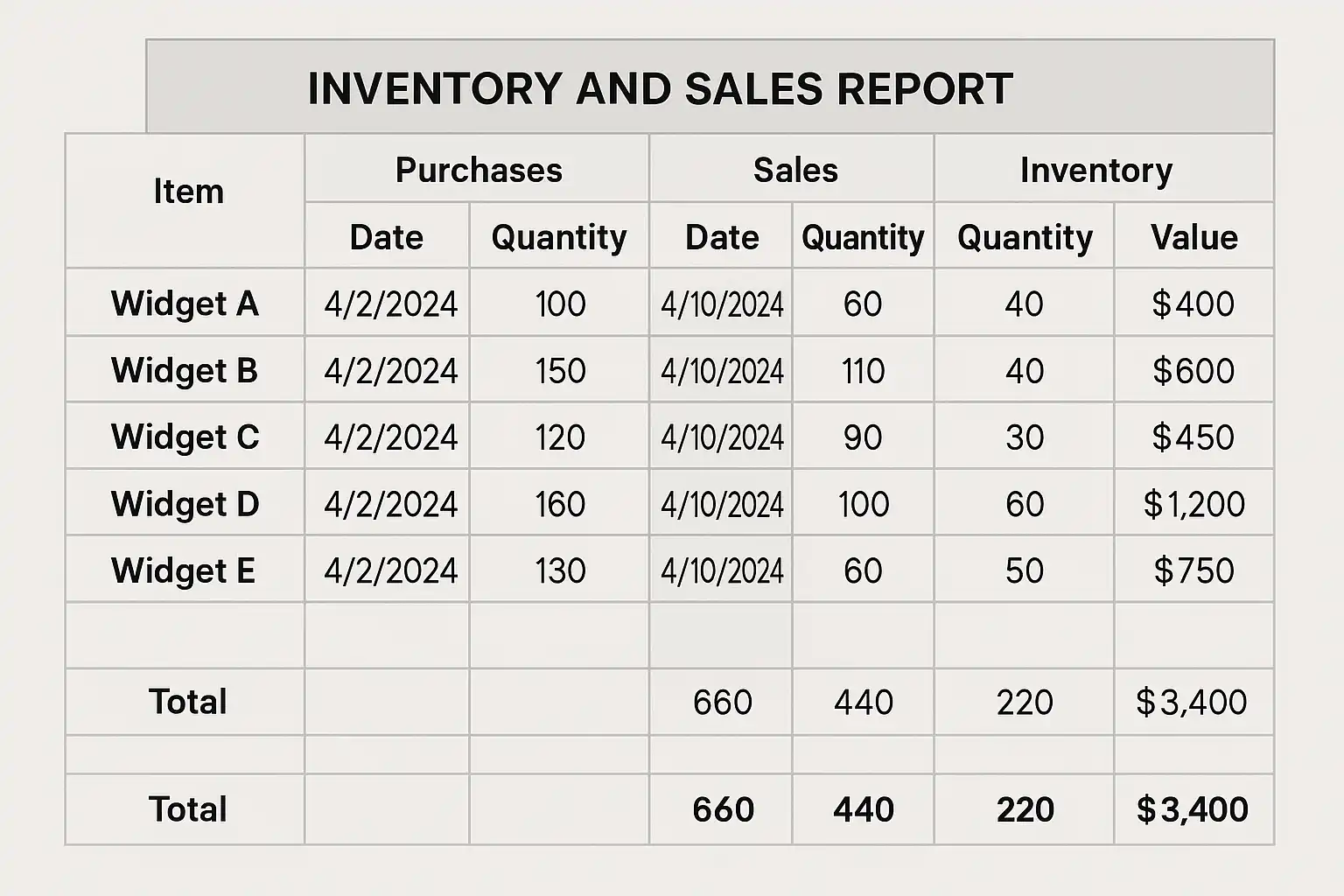This screenshot has width=1344, height=896.
Task: Select the Inventory group header
Action: 1095,170
